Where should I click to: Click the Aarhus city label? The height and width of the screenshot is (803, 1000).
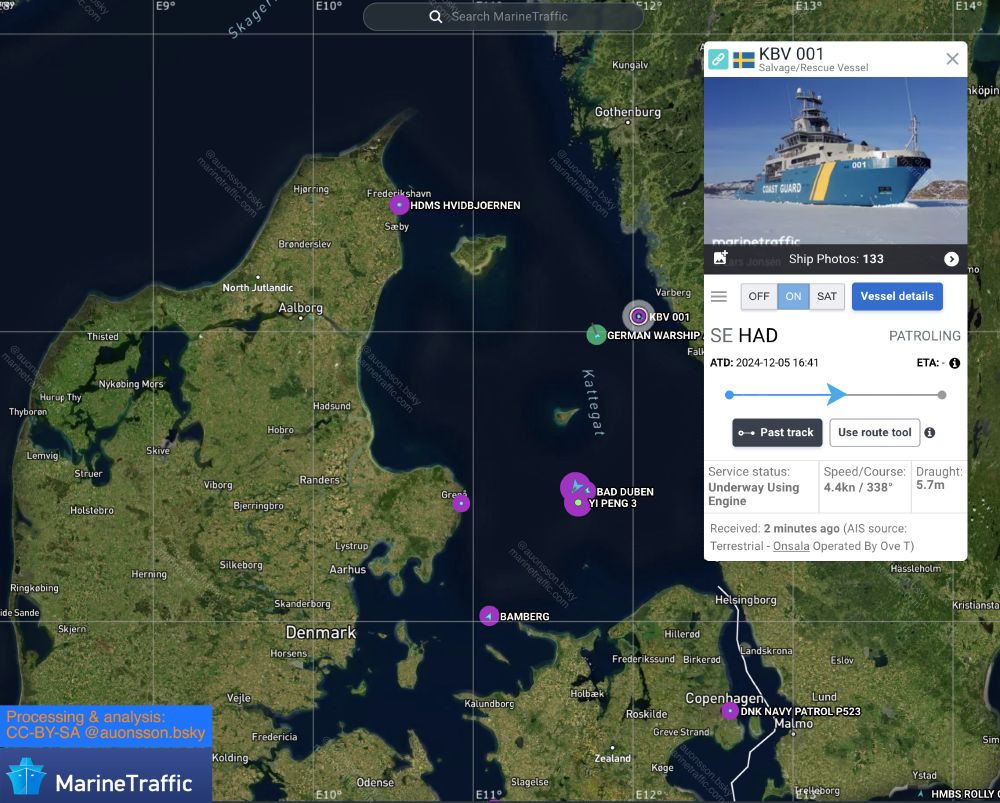(348, 570)
